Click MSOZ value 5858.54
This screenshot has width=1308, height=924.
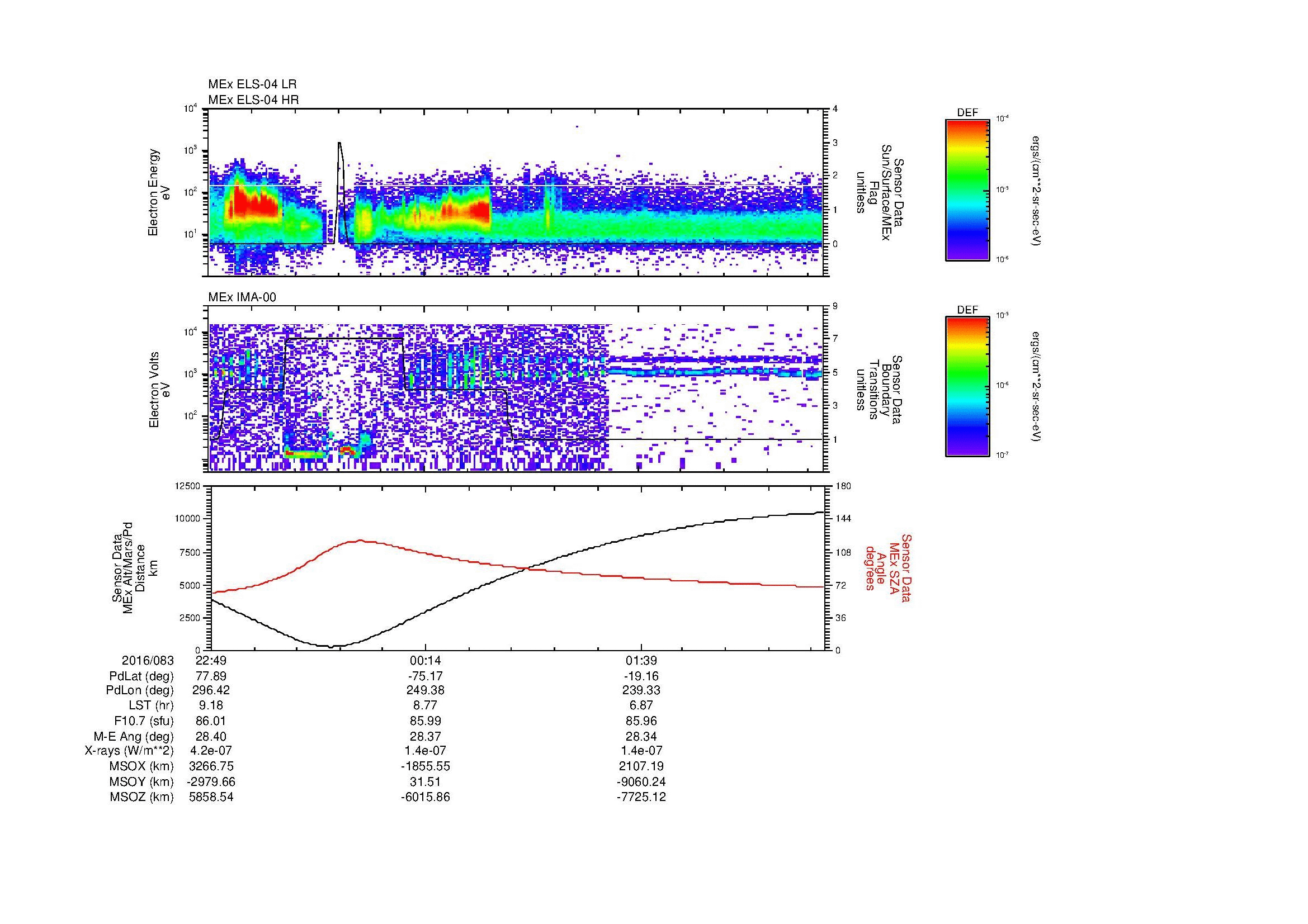pos(211,797)
